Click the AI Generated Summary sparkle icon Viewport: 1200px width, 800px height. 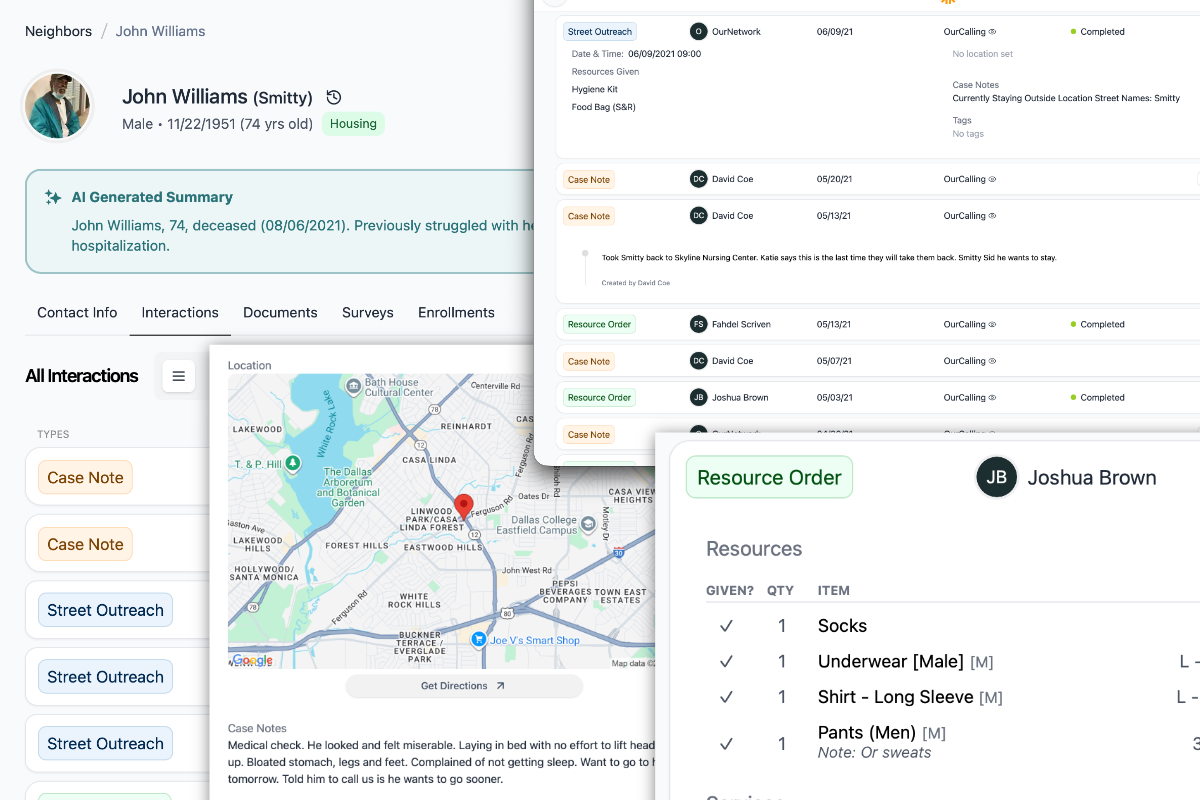53,198
